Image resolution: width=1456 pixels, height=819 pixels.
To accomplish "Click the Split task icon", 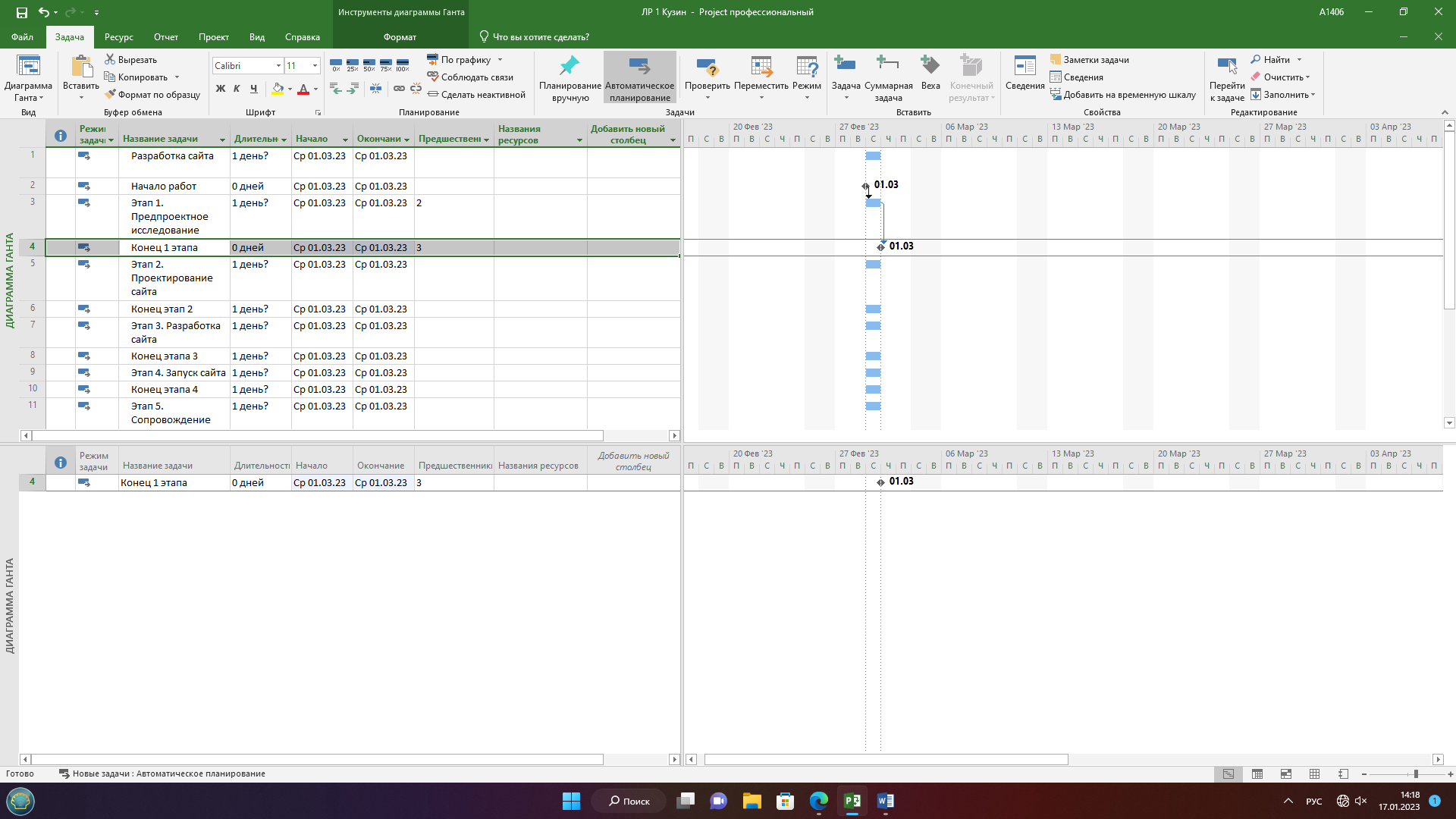I will click(x=375, y=89).
